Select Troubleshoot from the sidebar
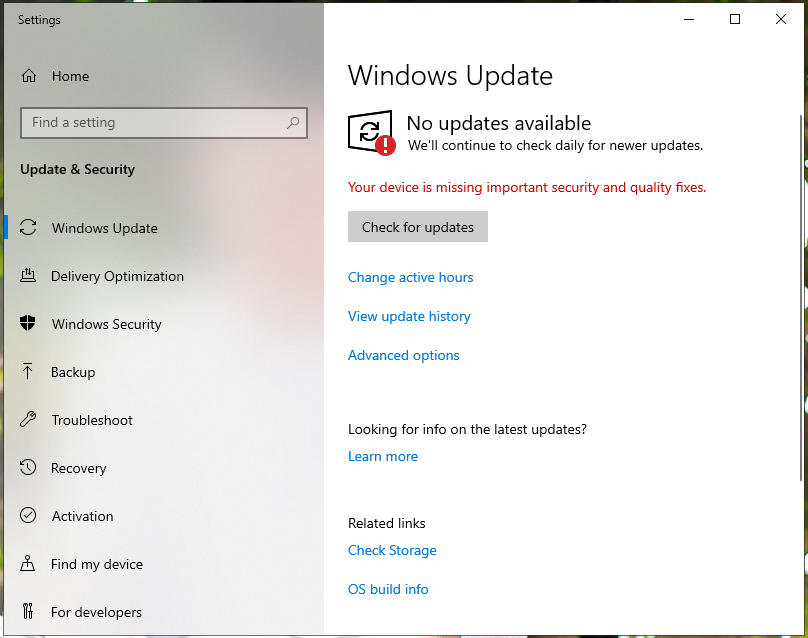 (164, 419)
